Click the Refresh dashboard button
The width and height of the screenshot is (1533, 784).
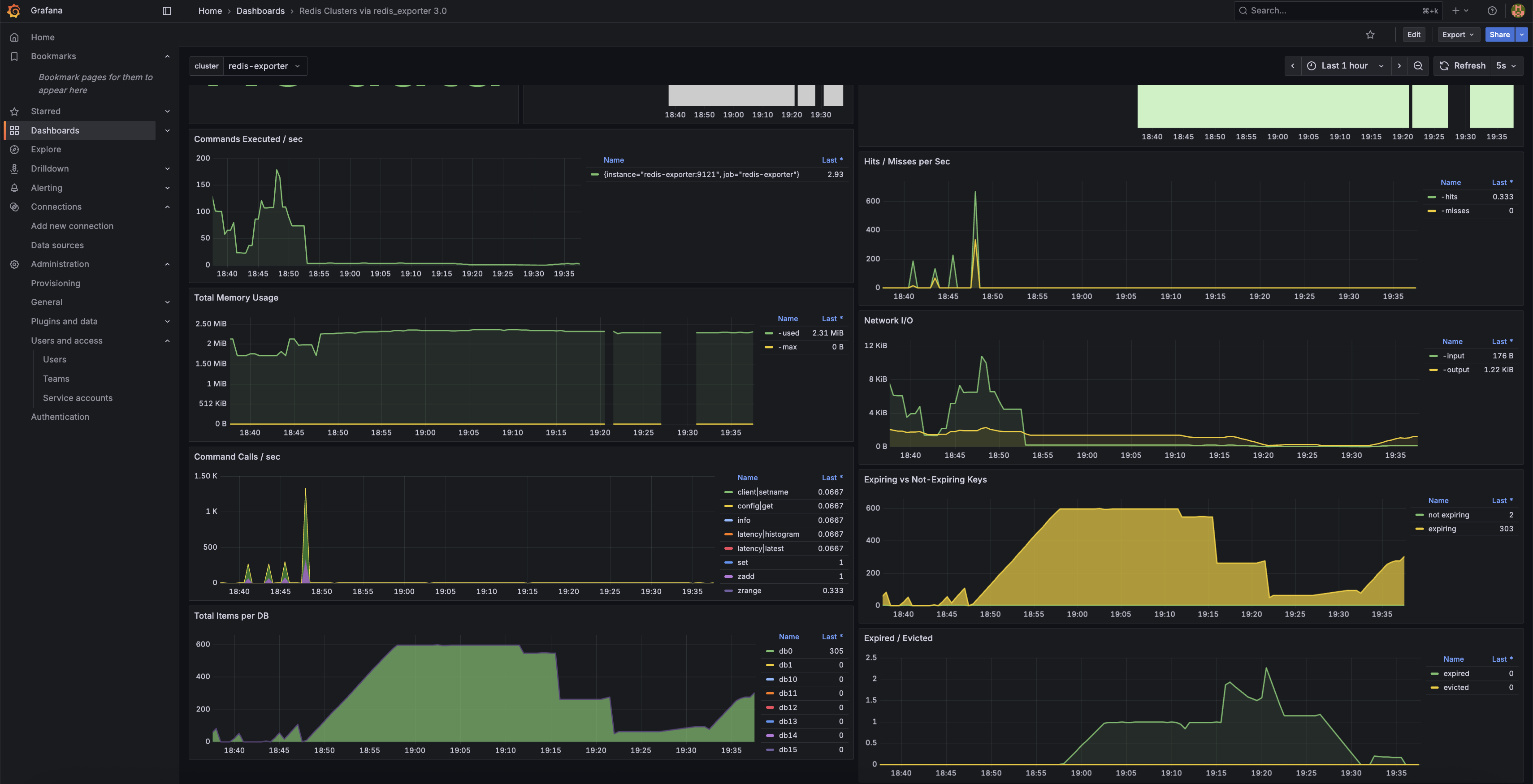pyautogui.click(x=1463, y=66)
